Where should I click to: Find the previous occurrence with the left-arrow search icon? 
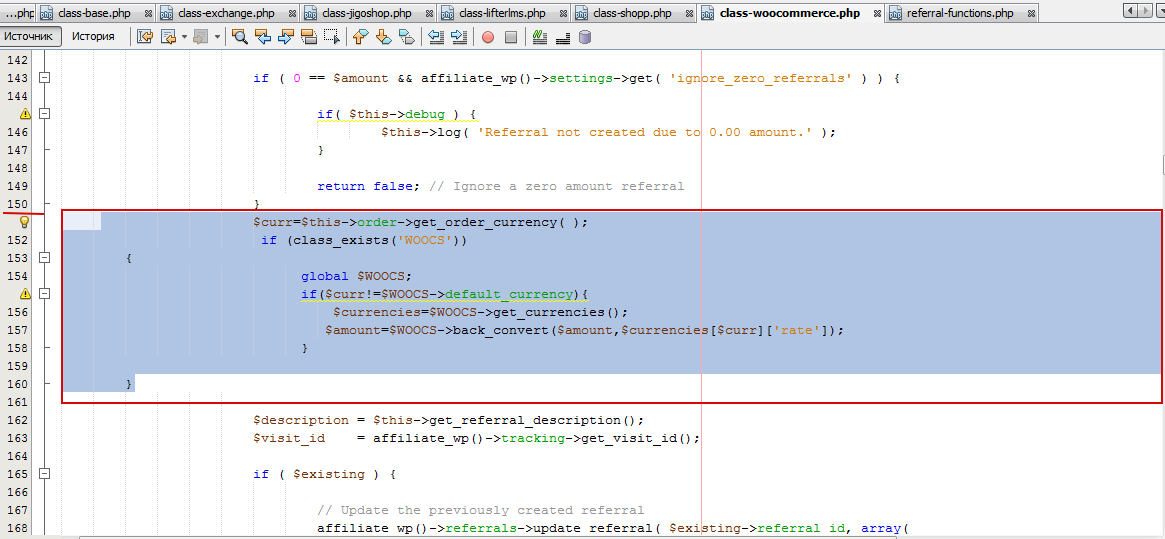pyautogui.click(x=262, y=36)
